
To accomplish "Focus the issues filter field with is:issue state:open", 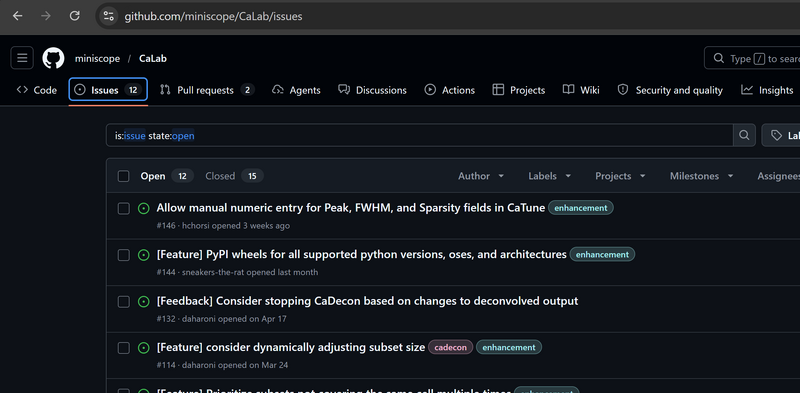I will coord(419,135).
